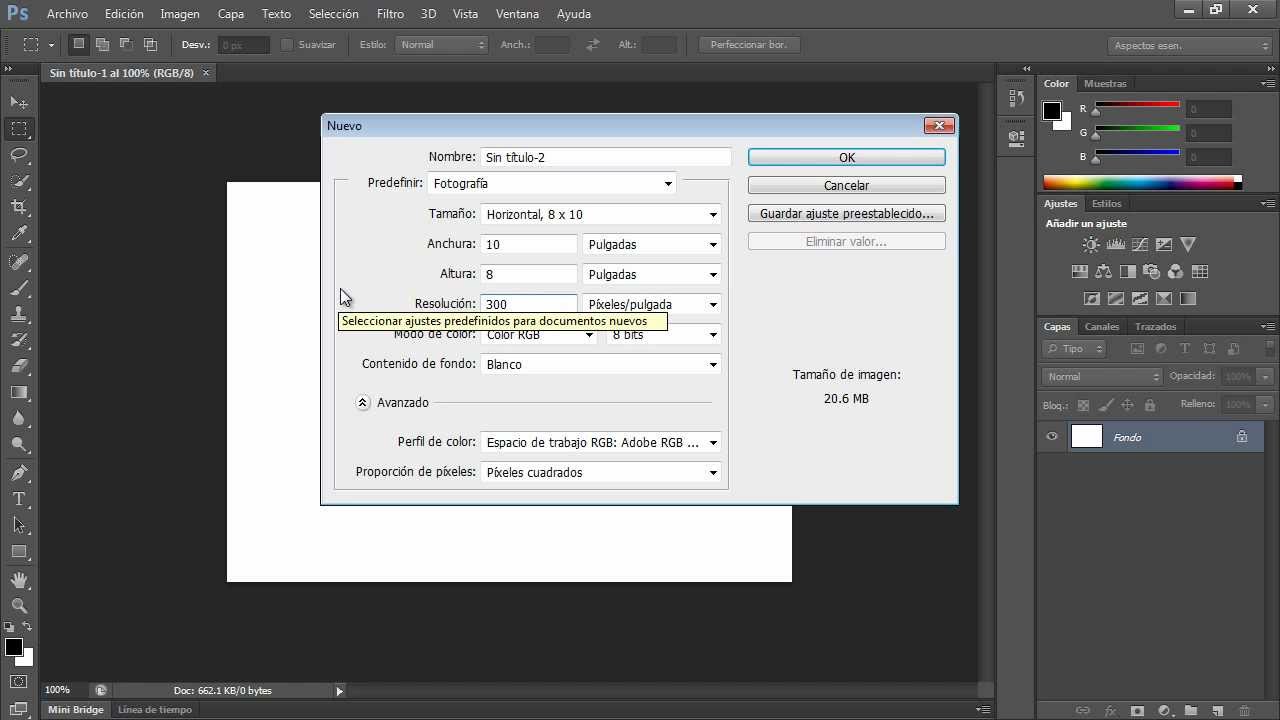This screenshot has height=720, width=1280.
Task: Select the Dodge tool
Action: (x=19, y=444)
